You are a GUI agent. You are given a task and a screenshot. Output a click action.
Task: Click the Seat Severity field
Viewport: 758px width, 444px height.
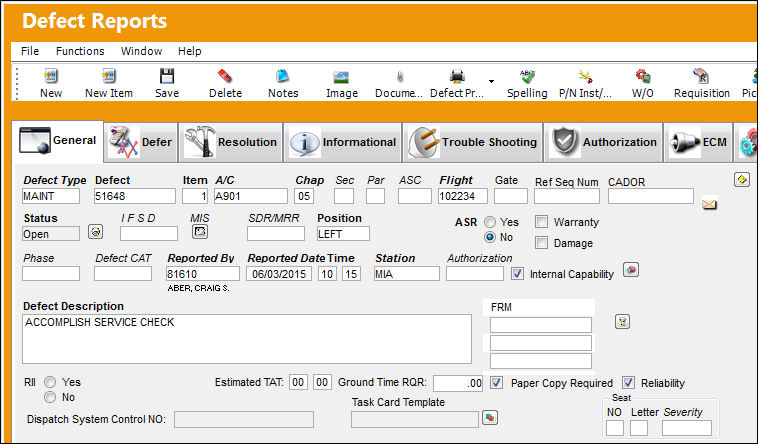(x=686, y=428)
